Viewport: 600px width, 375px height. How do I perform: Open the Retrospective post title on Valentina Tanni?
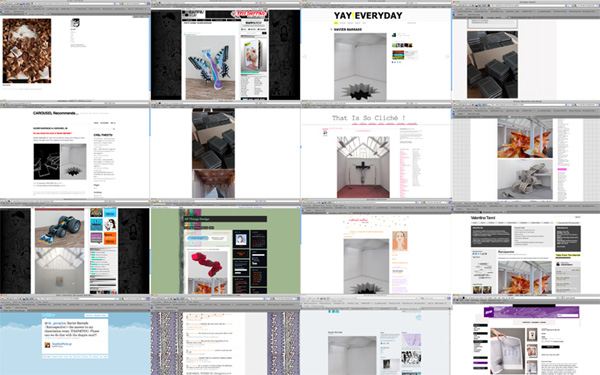[x=506, y=252]
